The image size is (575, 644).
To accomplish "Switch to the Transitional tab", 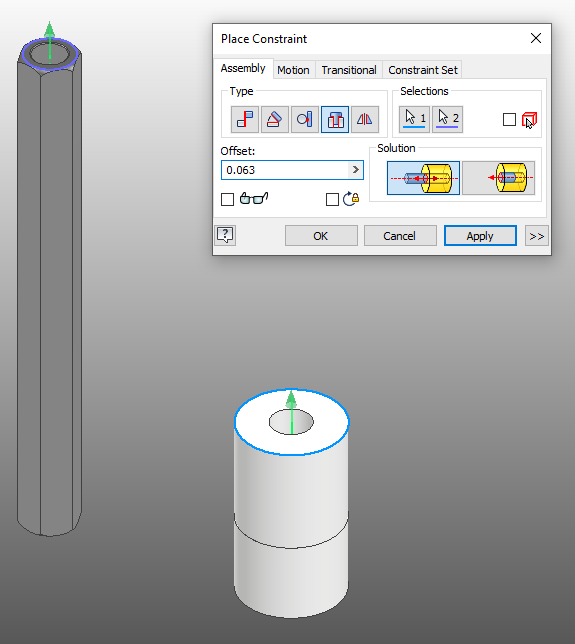I will point(349,70).
